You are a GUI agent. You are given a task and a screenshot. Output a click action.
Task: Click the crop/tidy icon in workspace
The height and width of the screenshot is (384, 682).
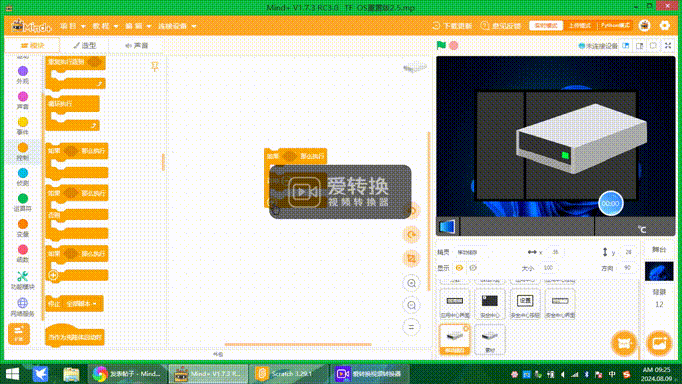click(x=411, y=259)
